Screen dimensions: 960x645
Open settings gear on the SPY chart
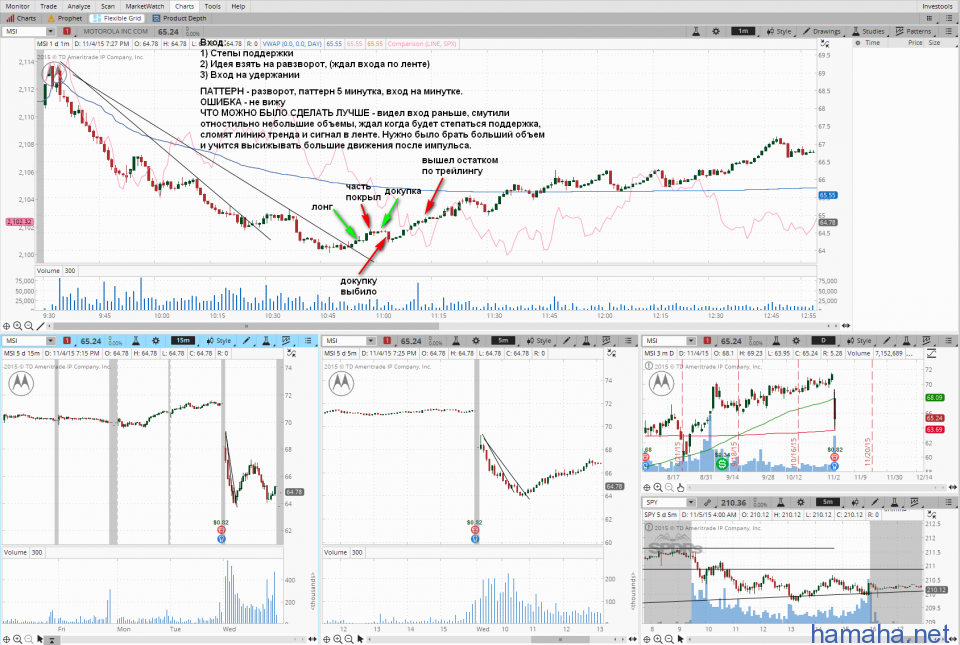coord(800,502)
